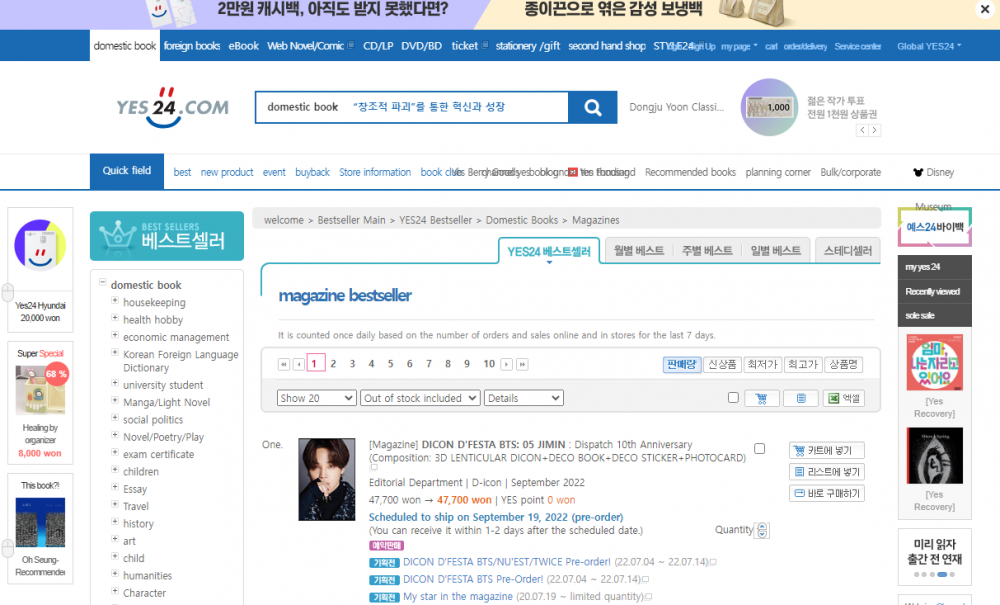Screen dimensions: 1000x605
Task: Click the 1,000 won coupon circle image
Action: coord(769,107)
